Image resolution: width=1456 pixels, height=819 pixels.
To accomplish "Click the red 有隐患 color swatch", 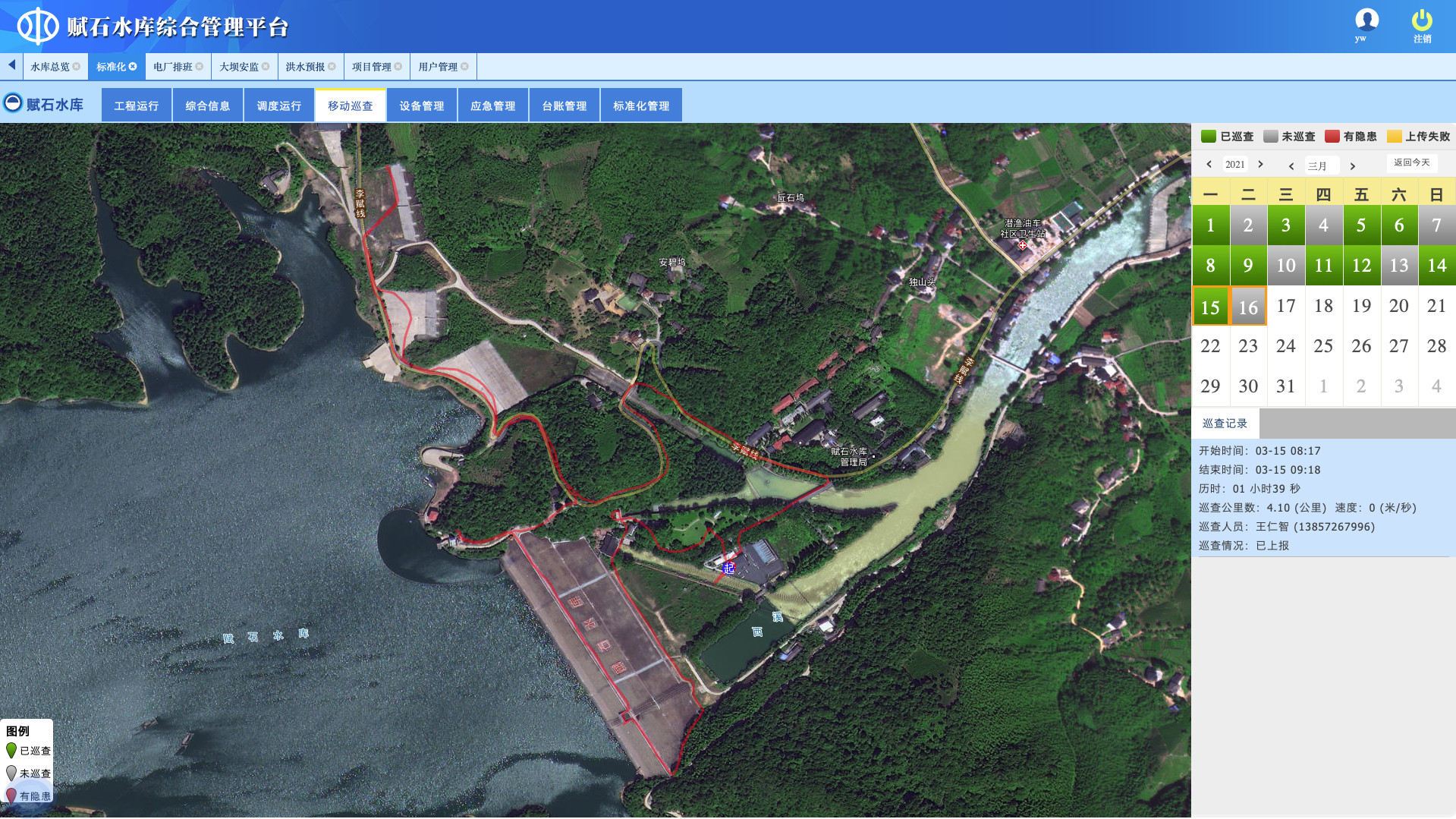I will point(1332,137).
